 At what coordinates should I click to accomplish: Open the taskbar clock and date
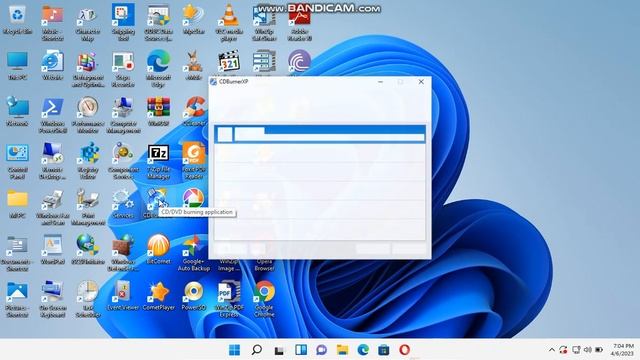[623, 350]
